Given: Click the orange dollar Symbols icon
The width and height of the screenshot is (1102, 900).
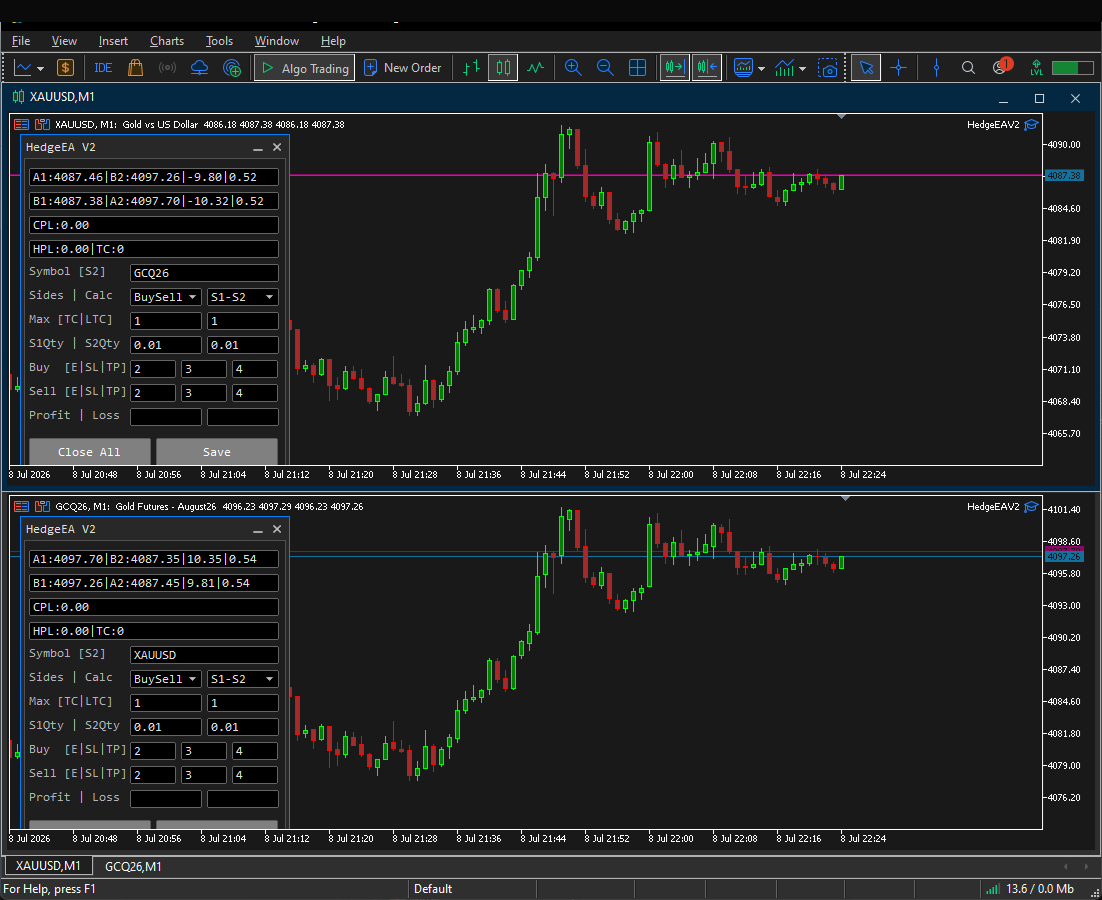Looking at the screenshot, I should [65, 68].
